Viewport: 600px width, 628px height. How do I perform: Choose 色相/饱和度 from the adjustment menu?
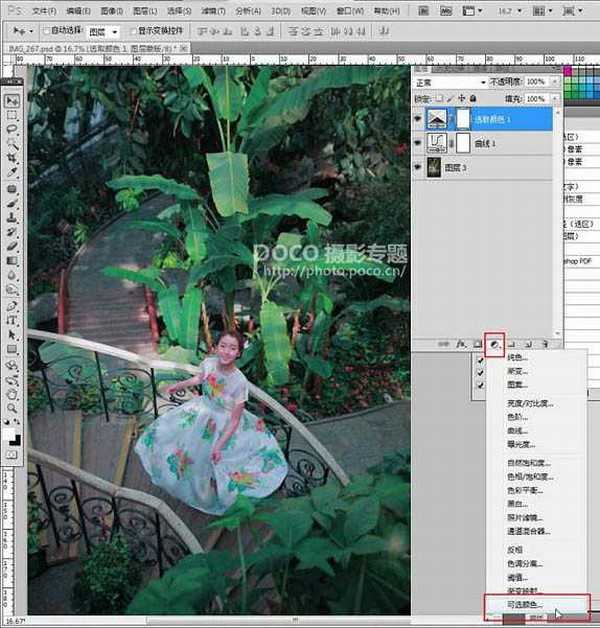tap(530, 476)
